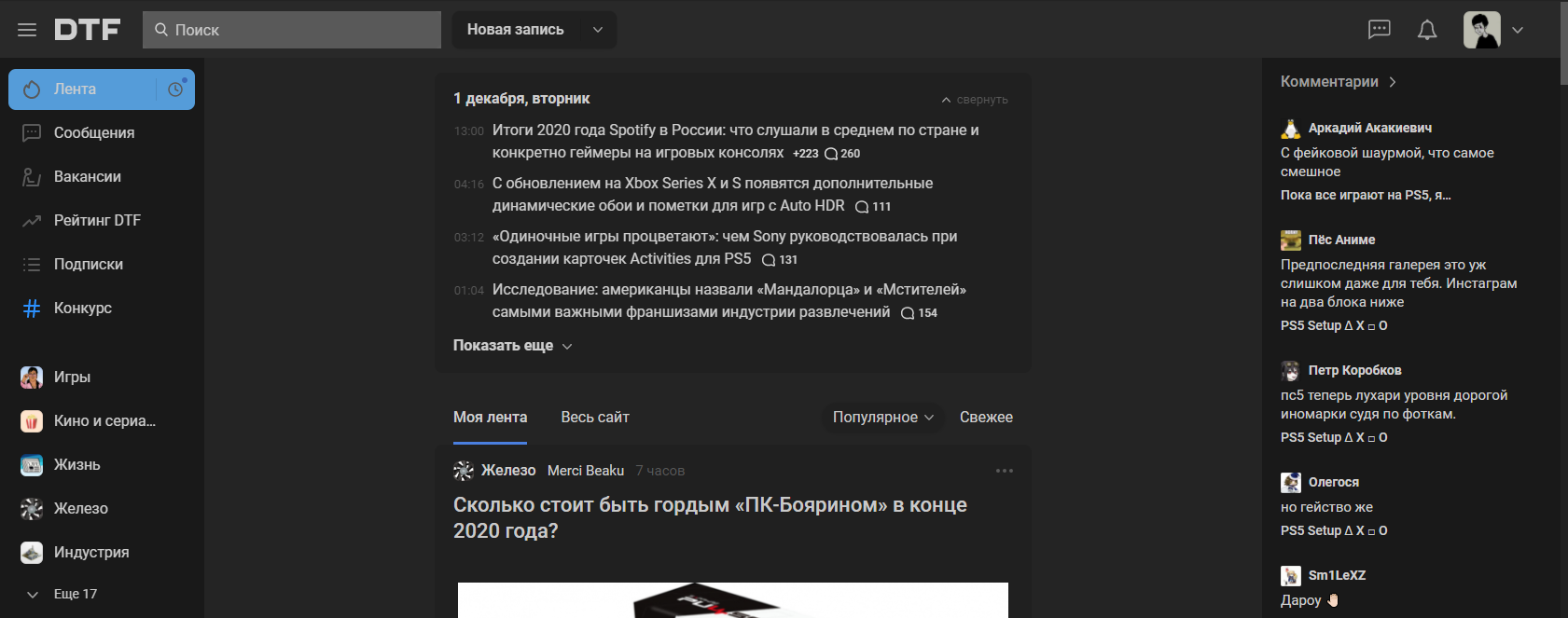Screen dimensions: 1568x618
Task: Open post options three-dot menu
Action: (x=1005, y=471)
